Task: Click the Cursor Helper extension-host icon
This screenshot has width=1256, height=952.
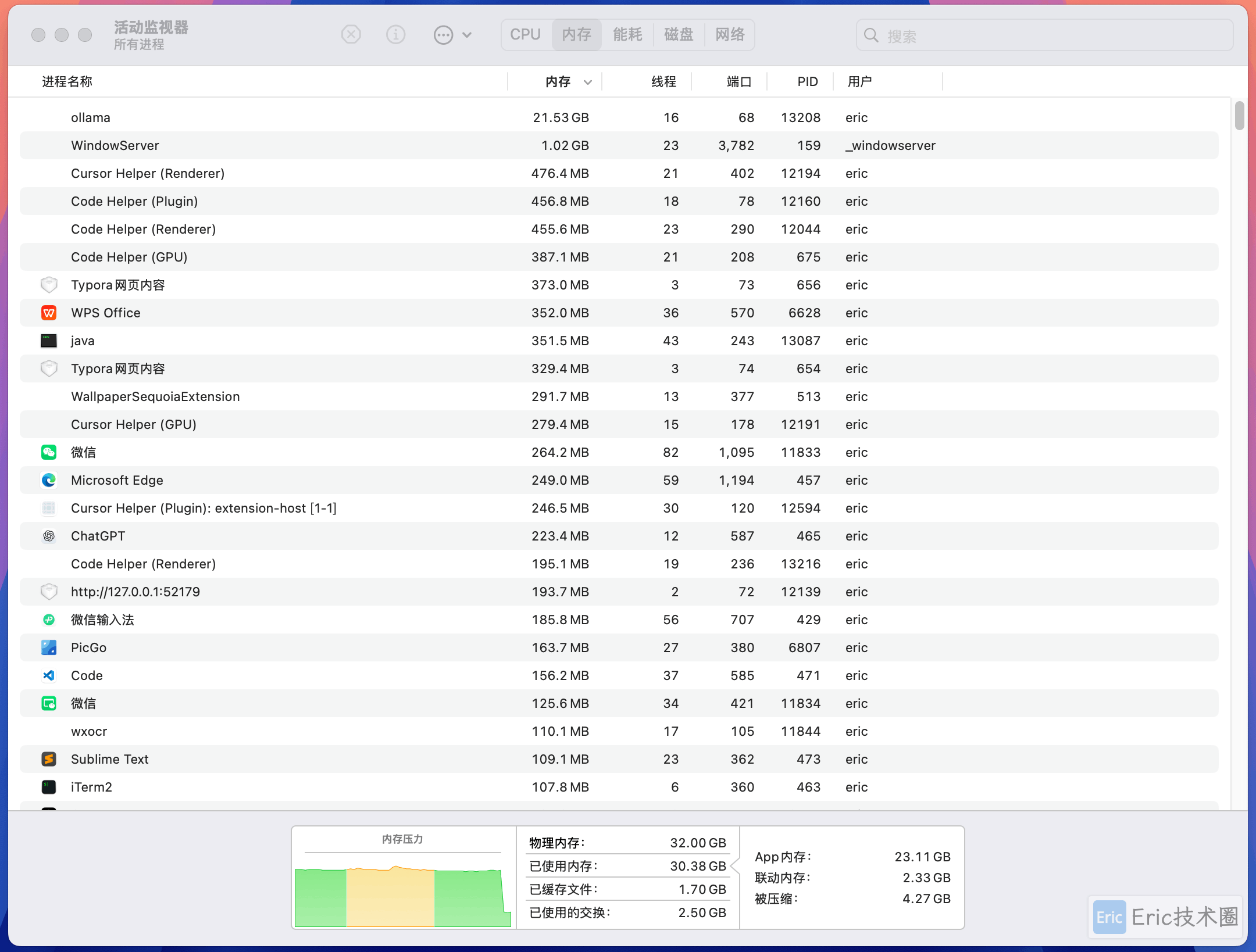Action: click(49, 508)
